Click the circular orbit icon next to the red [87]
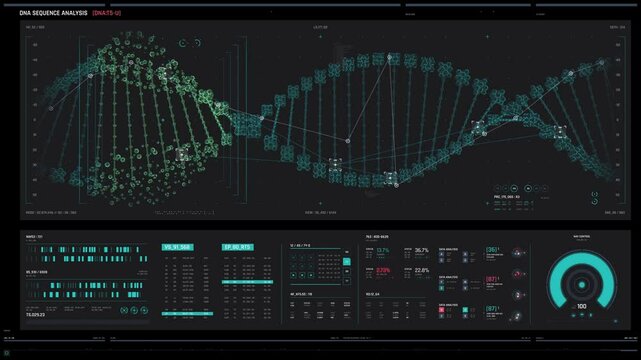Screen dimensions: 641x360 tap(517, 274)
